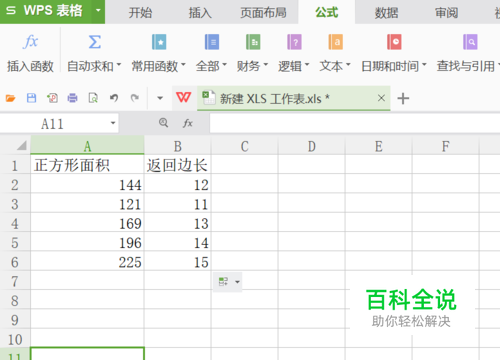500x360 pixels.
Task: Select row 7 header
Action: coord(15,281)
